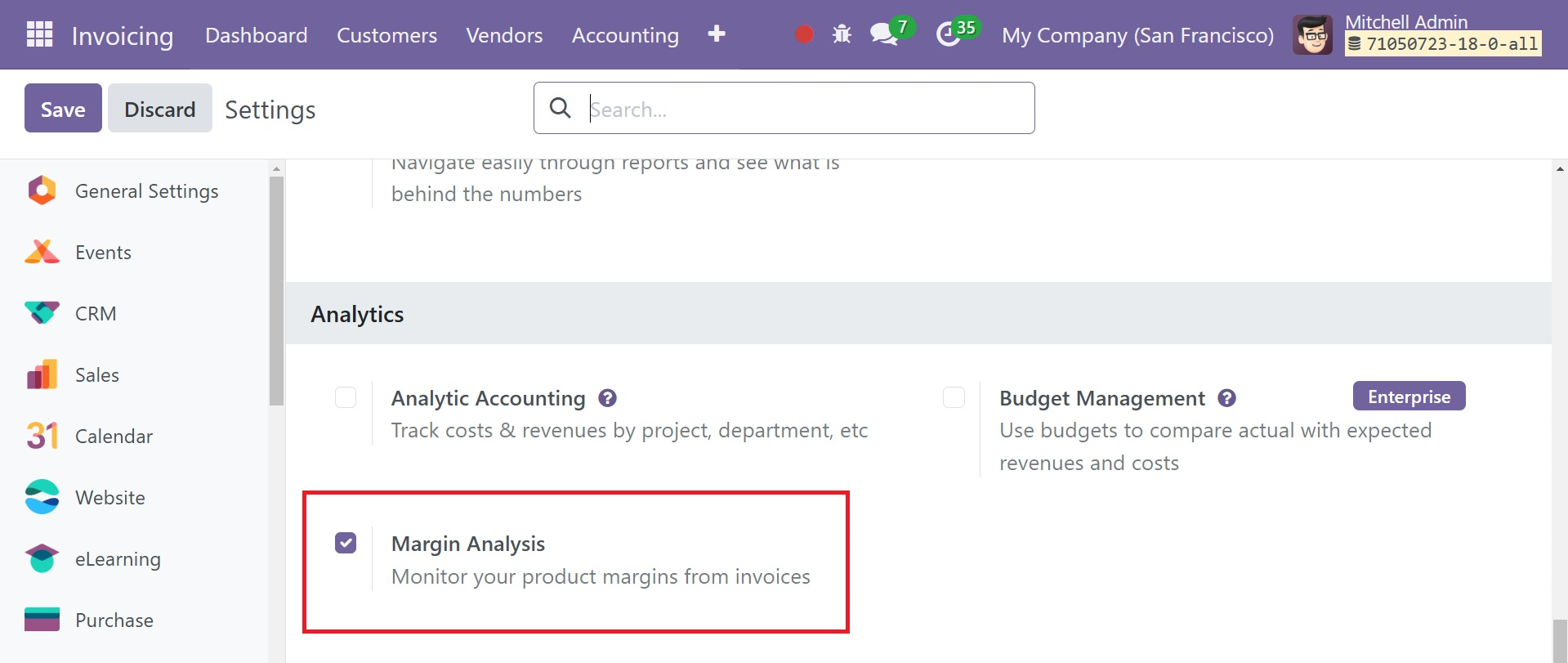Discard the settings changes
Image resolution: width=1568 pixels, height=663 pixels.
[x=160, y=108]
